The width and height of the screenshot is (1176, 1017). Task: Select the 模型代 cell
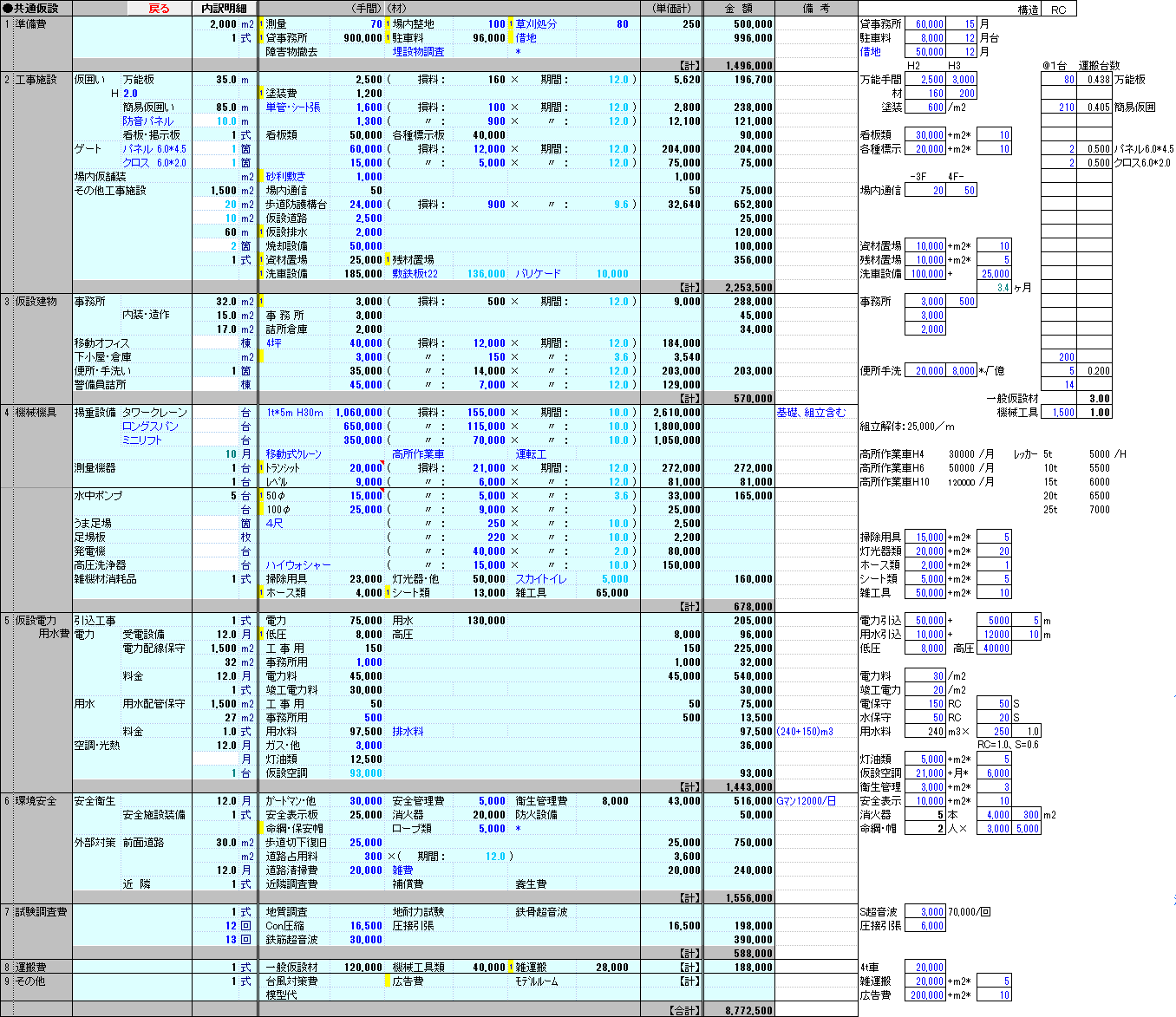pos(281,995)
